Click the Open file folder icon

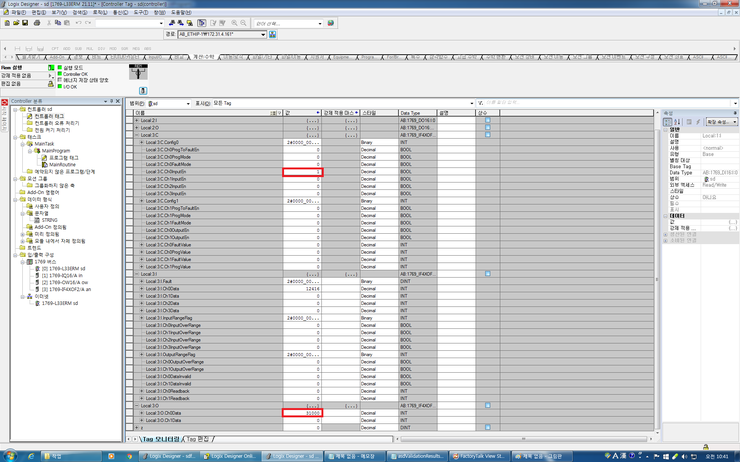[x=16, y=23]
